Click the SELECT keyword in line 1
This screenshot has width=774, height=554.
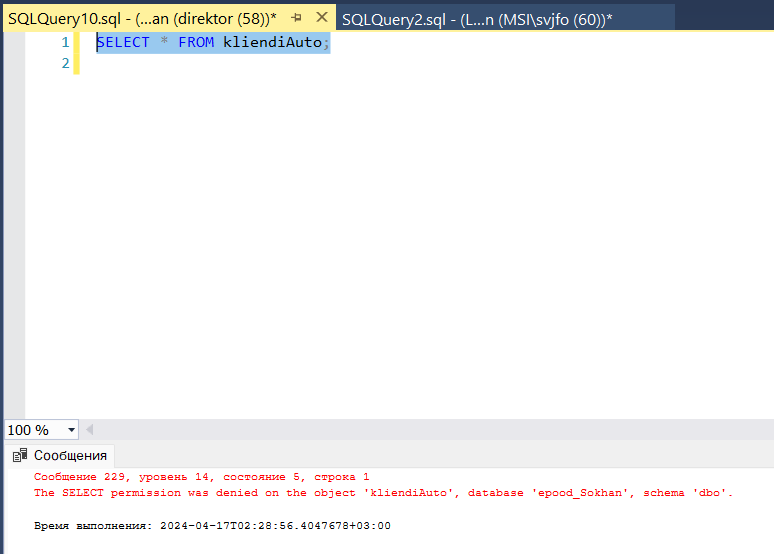123,42
